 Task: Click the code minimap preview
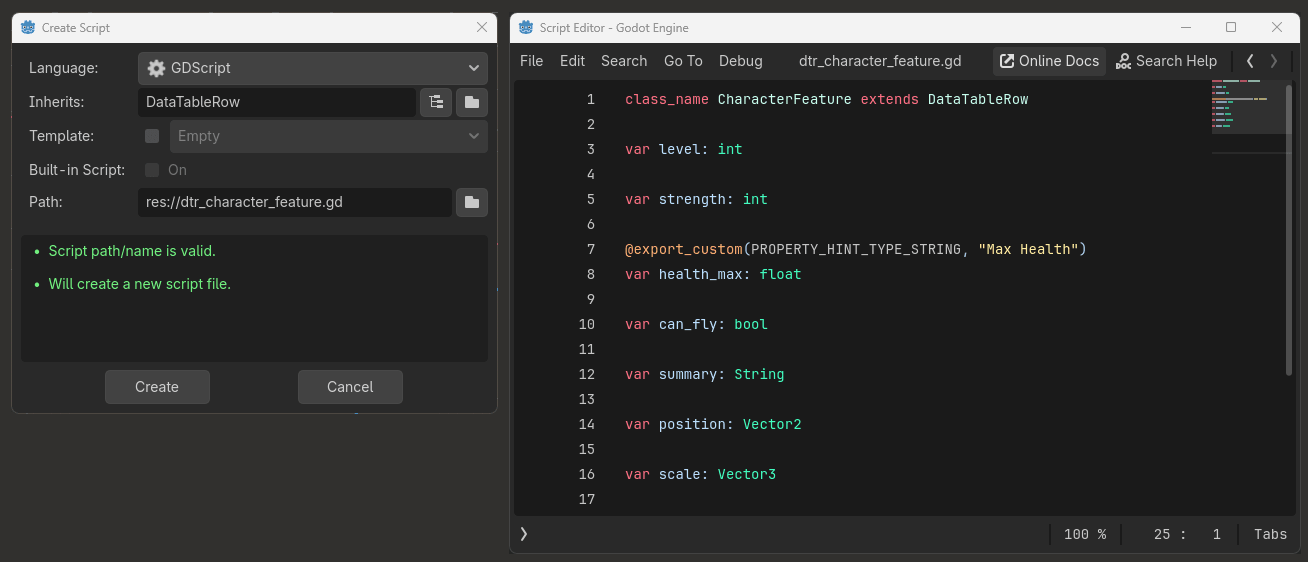tap(1248, 106)
